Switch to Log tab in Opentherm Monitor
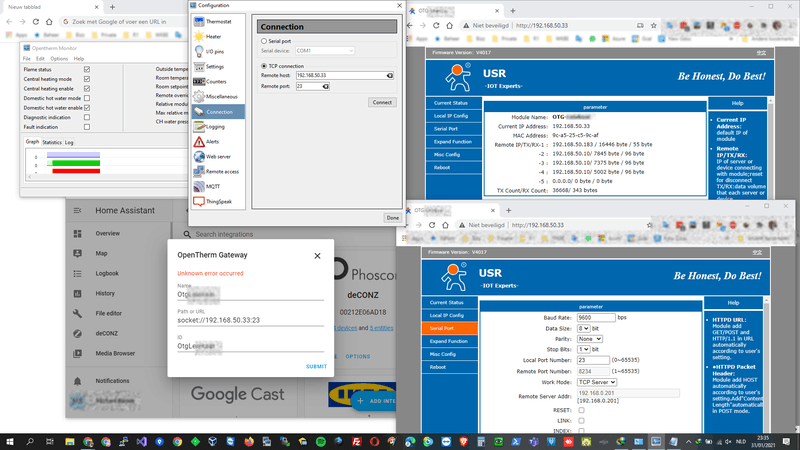 coord(69,142)
